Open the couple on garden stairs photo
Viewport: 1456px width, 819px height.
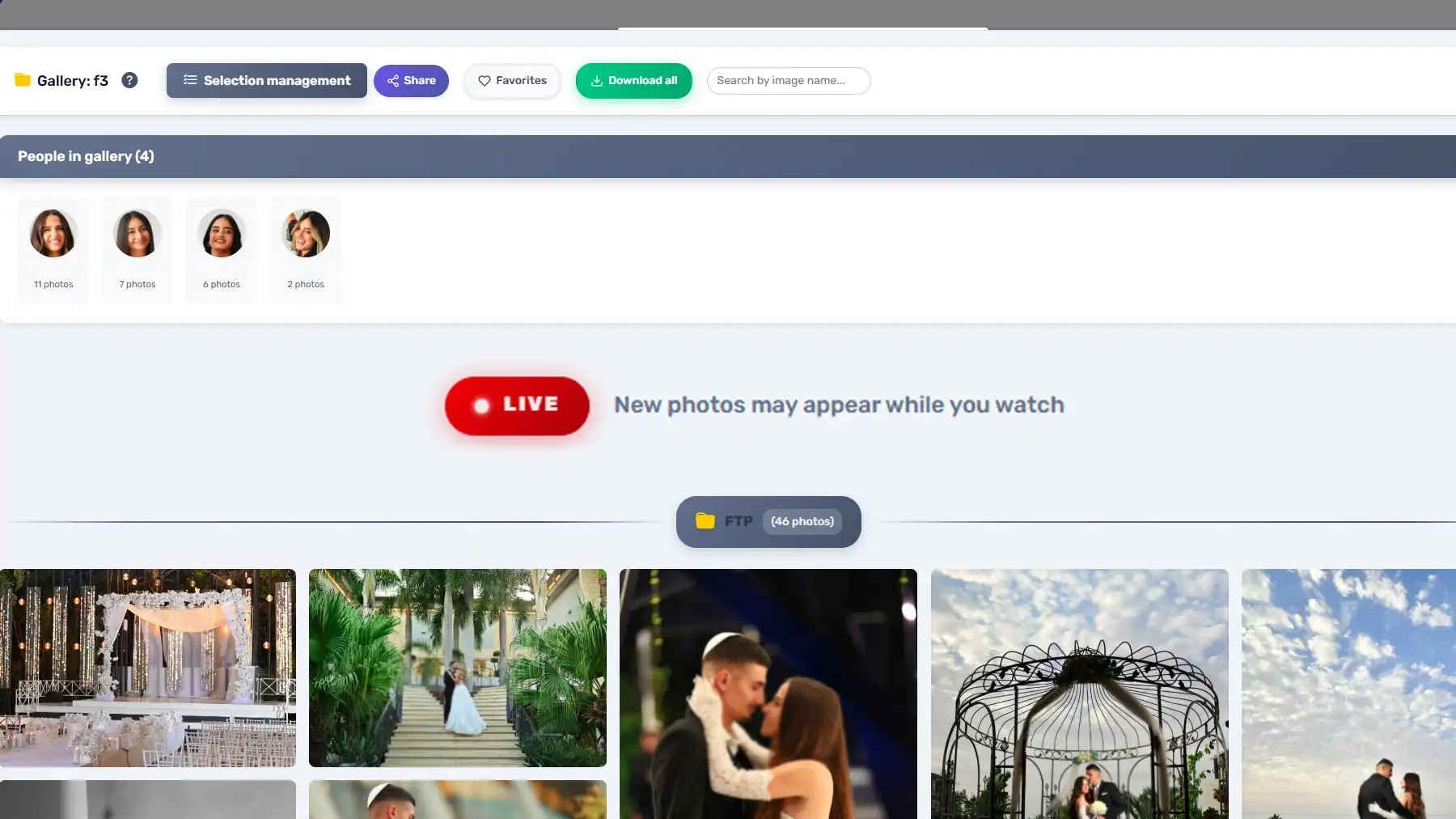coord(458,668)
